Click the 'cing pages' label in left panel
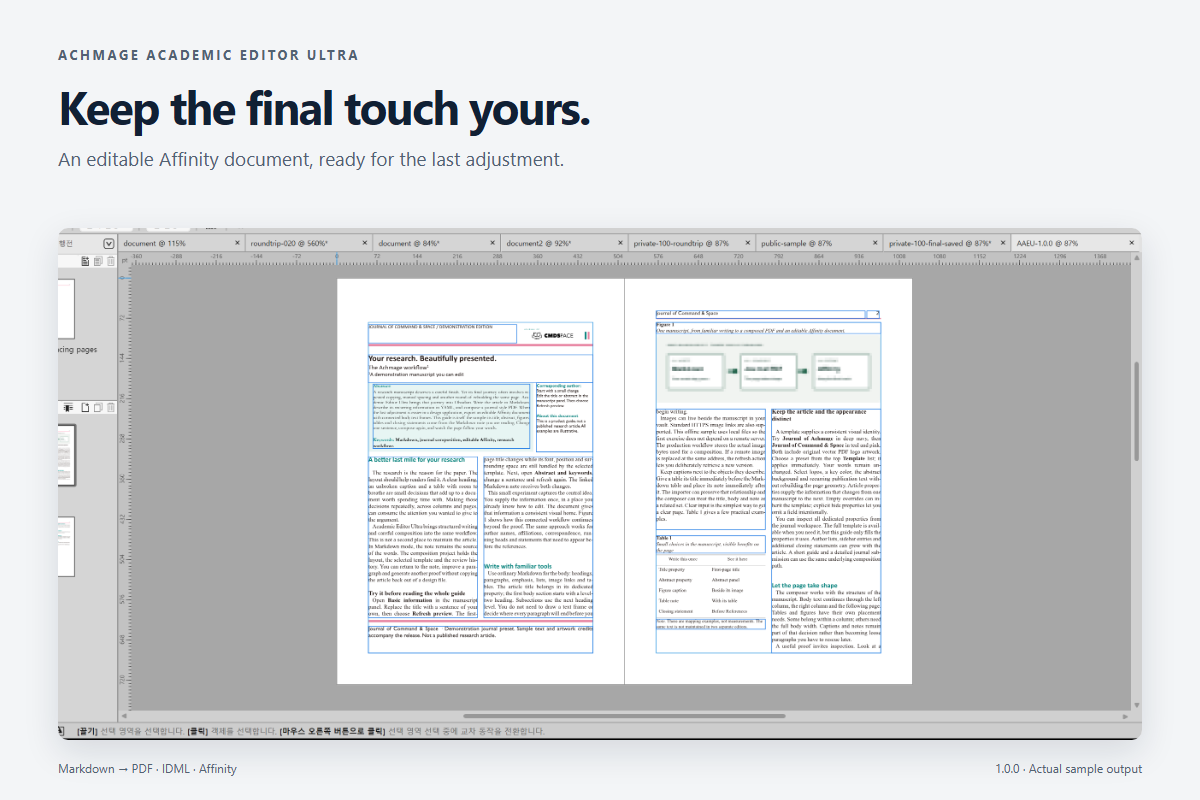This screenshot has width=1200, height=800. tap(78, 350)
